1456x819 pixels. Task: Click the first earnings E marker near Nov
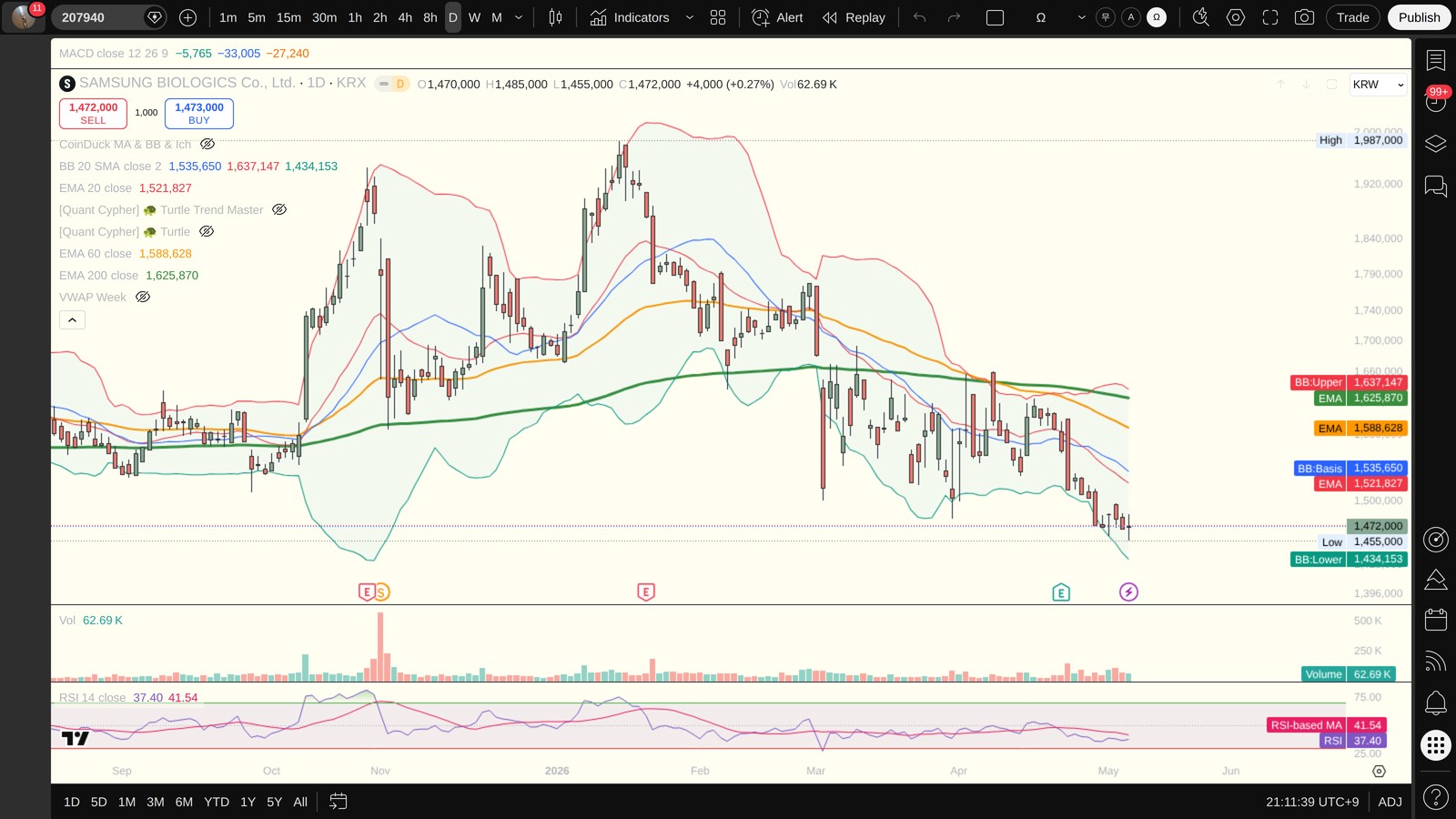pos(367,592)
